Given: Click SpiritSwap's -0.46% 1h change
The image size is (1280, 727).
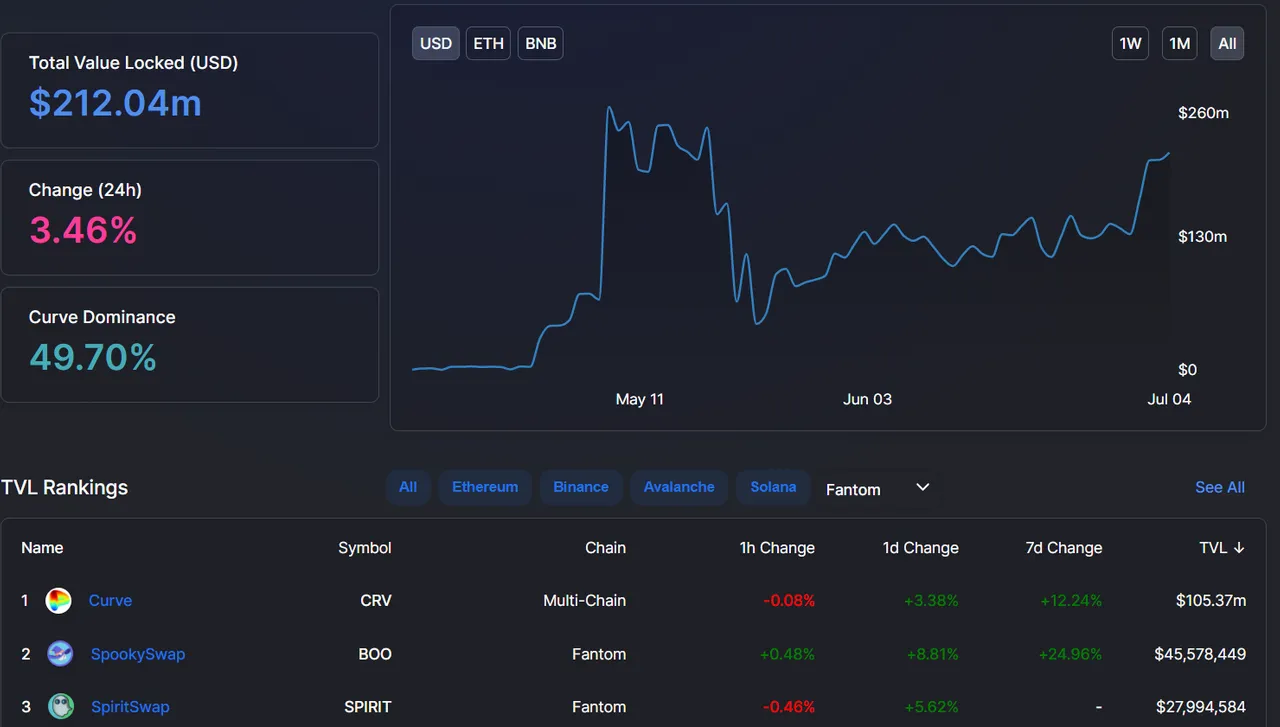Looking at the screenshot, I should (x=789, y=707).
